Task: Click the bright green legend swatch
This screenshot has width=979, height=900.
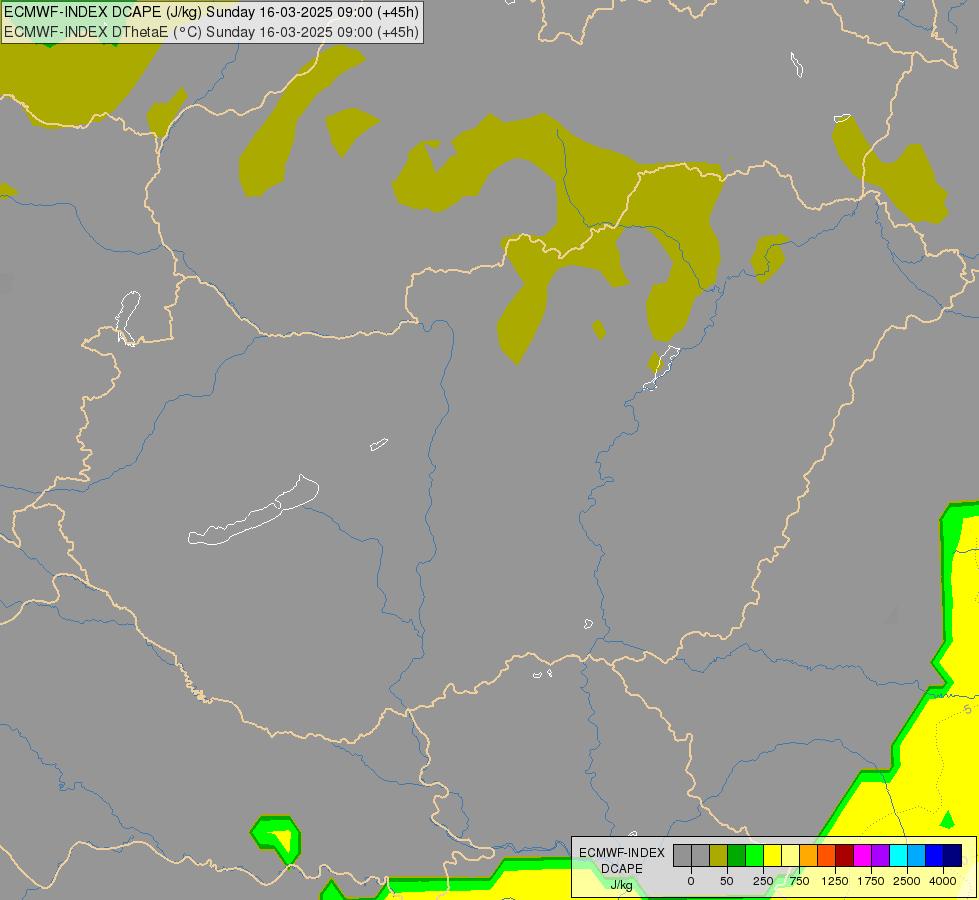Action: pyautogui.click(x=754, y=855)
